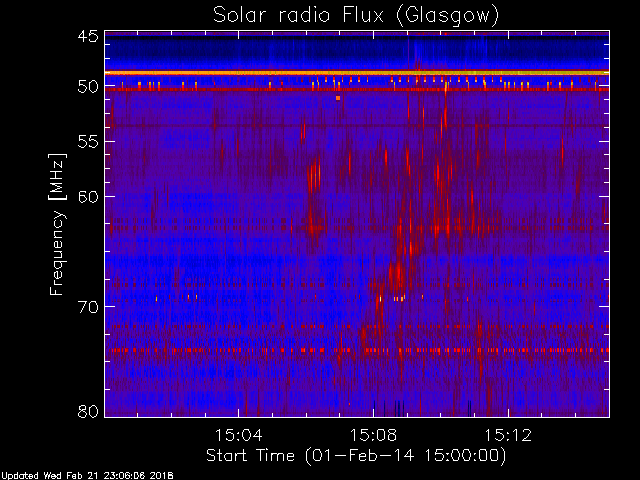Click the '50' frequency tick label
This screenshot has width=640, height=480.
88,87
